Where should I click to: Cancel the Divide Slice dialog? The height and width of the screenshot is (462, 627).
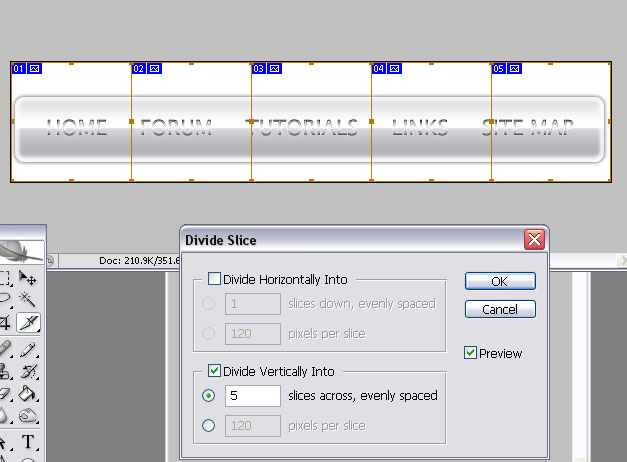[x=500, y=309]
